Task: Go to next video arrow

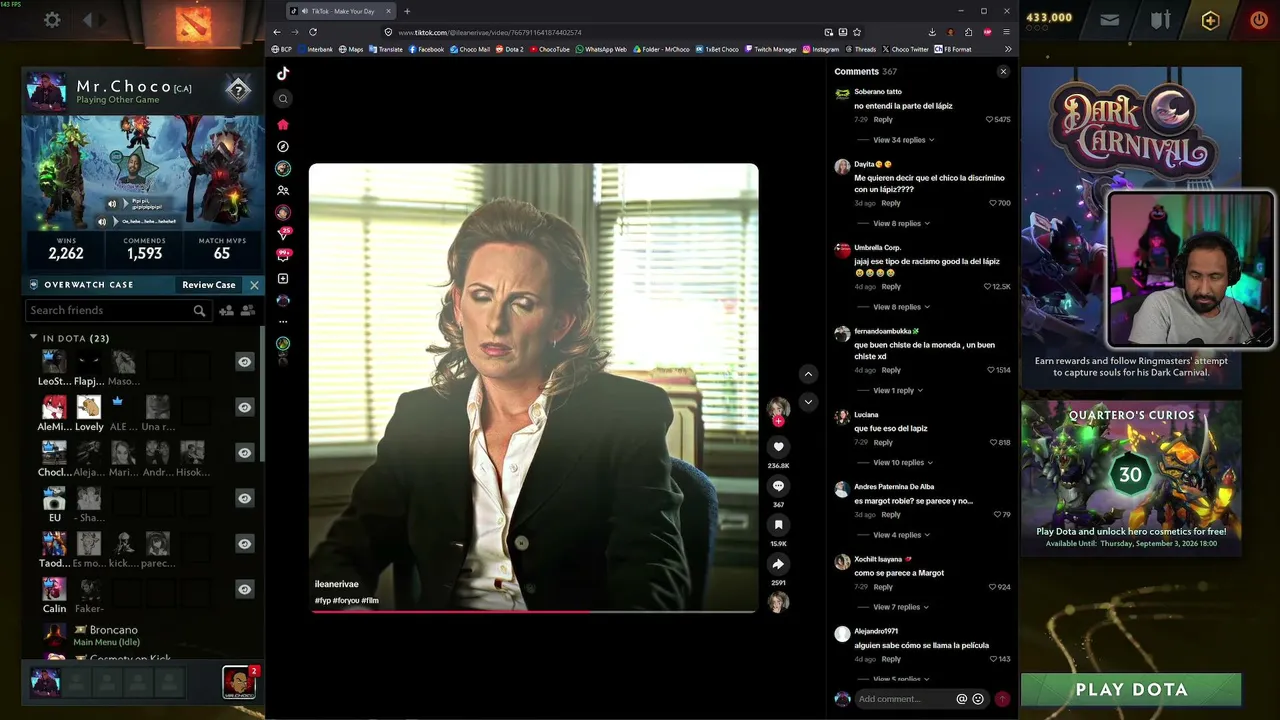Action: coord(808,402)
